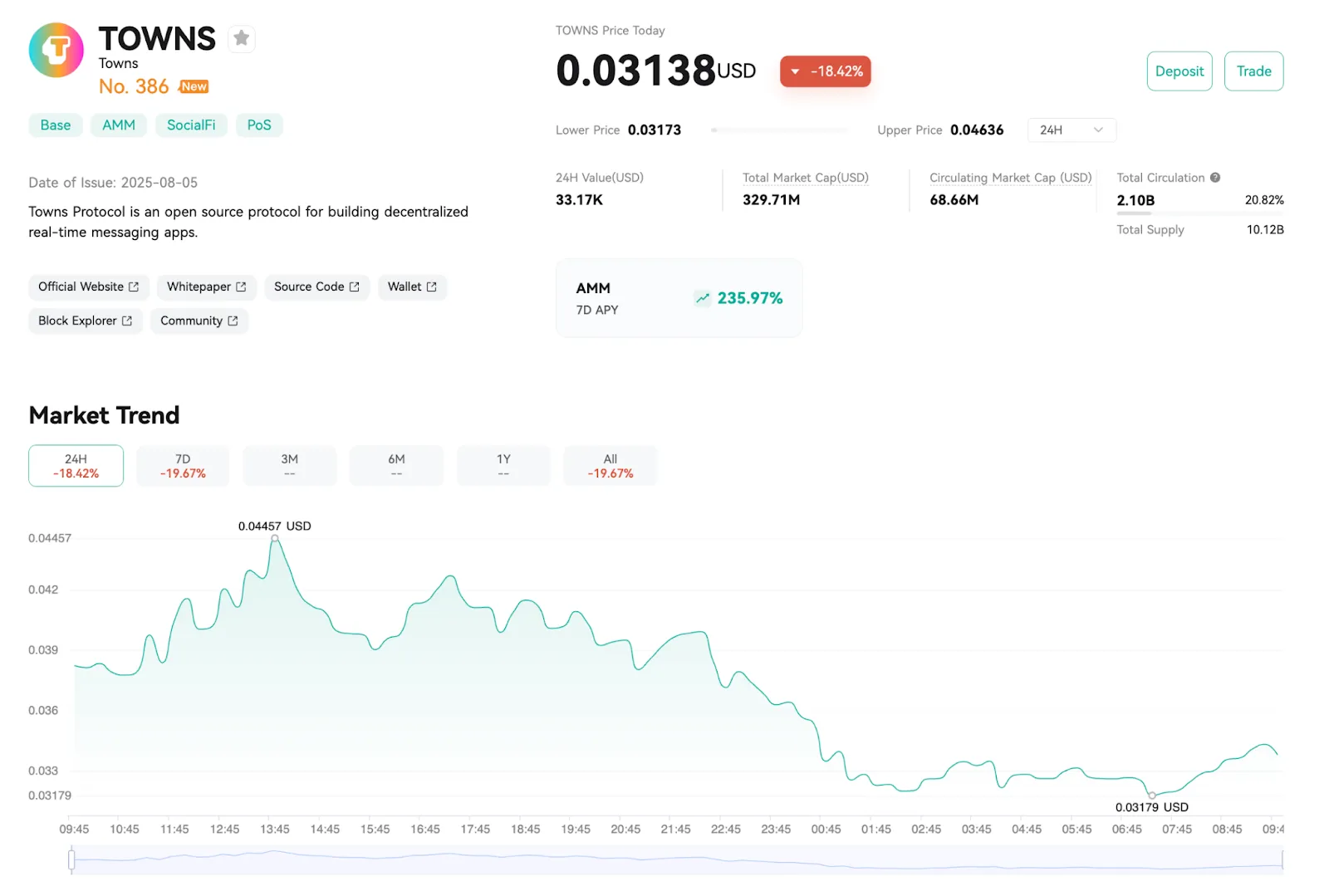
Task: Open the Wallet link
Action: [x=412, y=286]
